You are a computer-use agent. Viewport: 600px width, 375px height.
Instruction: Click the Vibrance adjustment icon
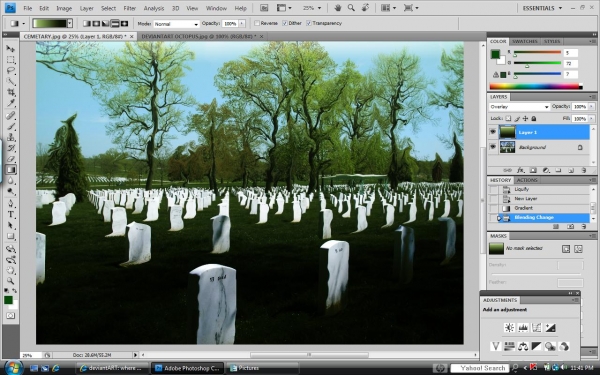click(x=496, y=346)
